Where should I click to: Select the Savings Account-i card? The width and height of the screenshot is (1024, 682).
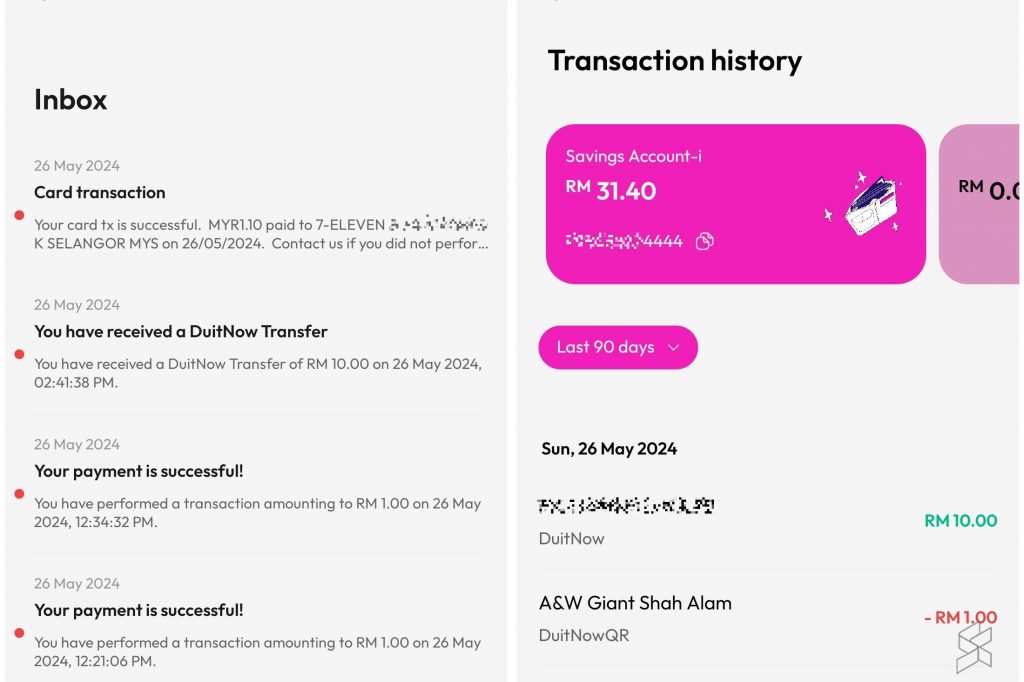tap(735, 204)
